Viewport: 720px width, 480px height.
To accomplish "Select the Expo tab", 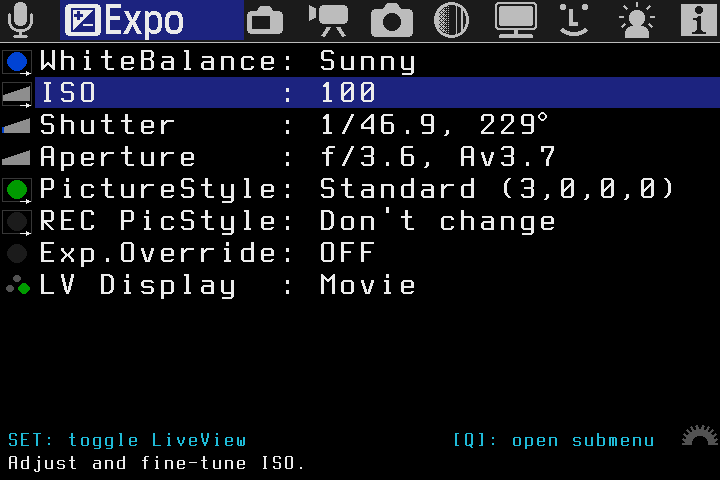I will 152,20.
